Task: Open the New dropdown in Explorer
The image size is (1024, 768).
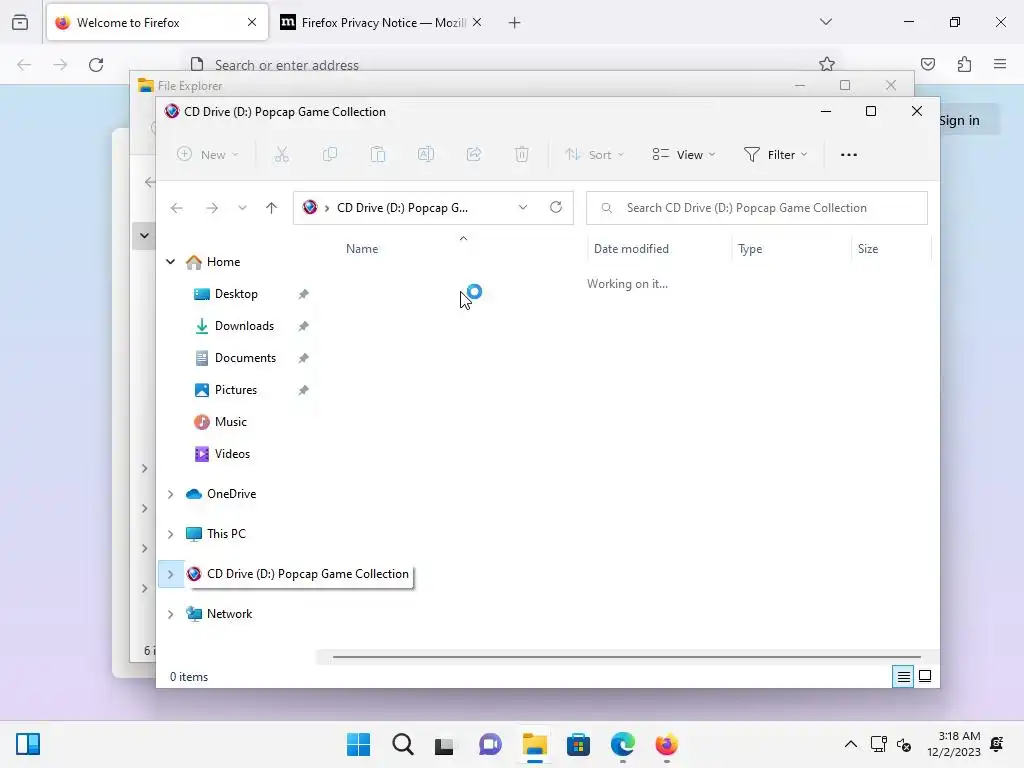Action: (x=208, y=155)
